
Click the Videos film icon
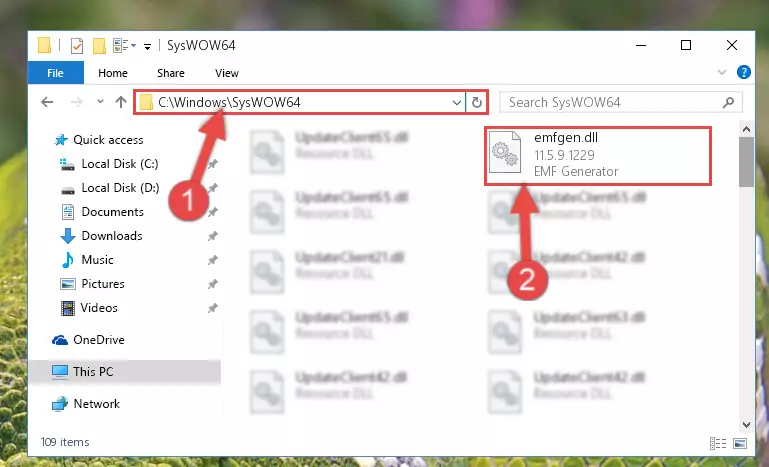click(68, 308)
